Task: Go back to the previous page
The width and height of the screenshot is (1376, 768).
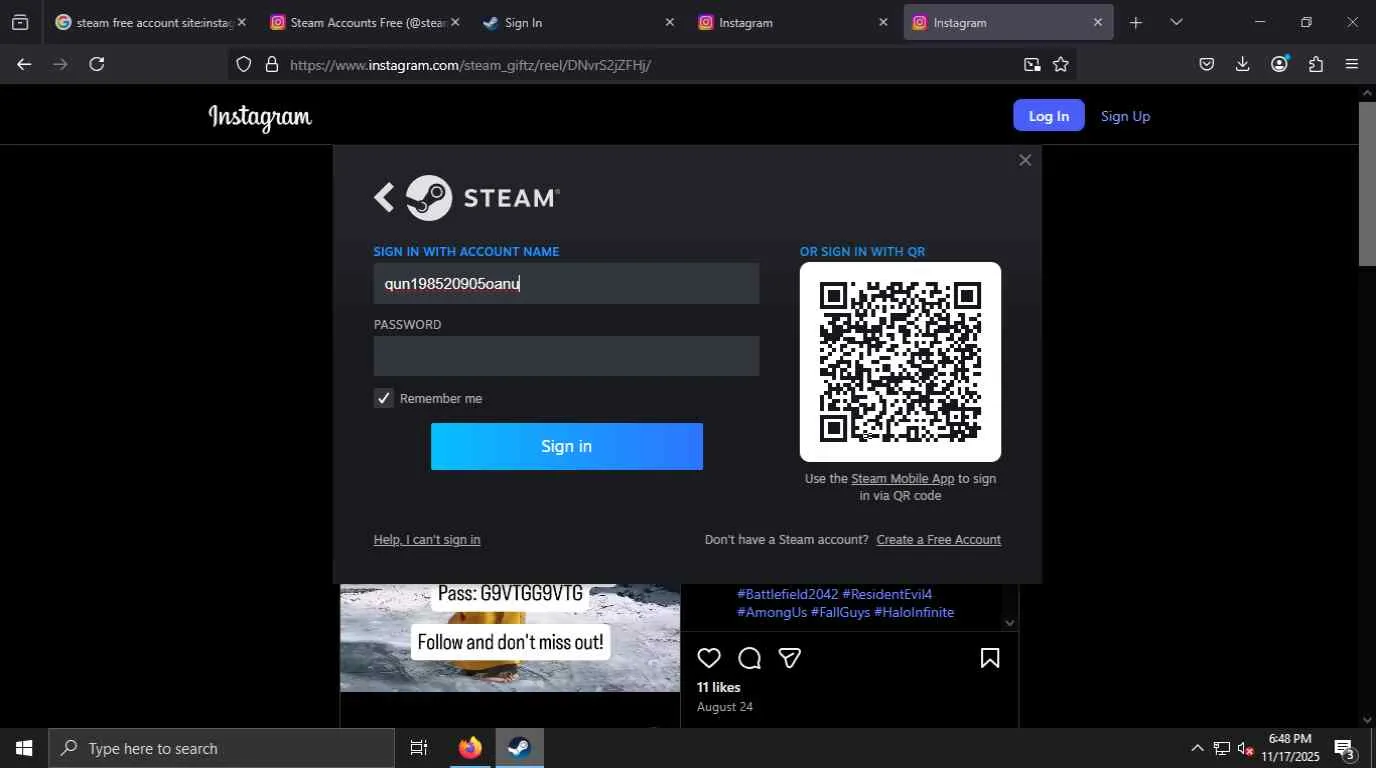Action: click(24, 64)
